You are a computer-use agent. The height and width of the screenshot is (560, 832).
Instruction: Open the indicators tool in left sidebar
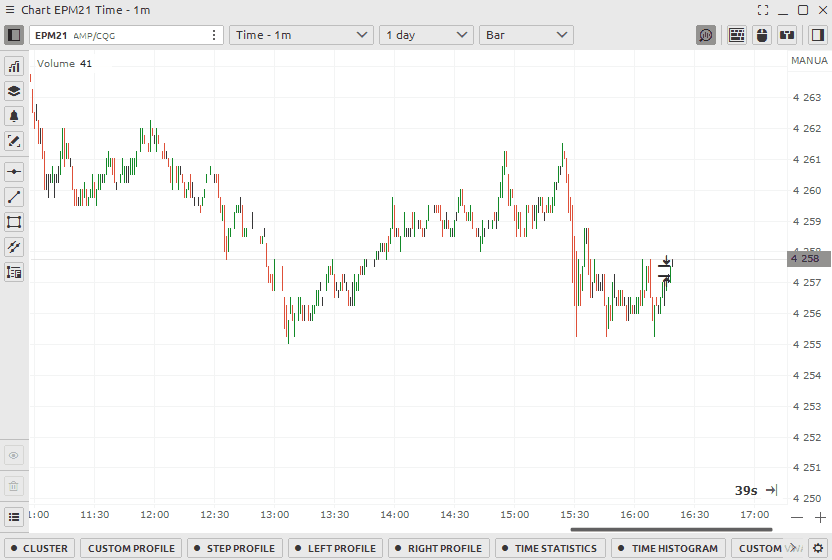point(14,67)
